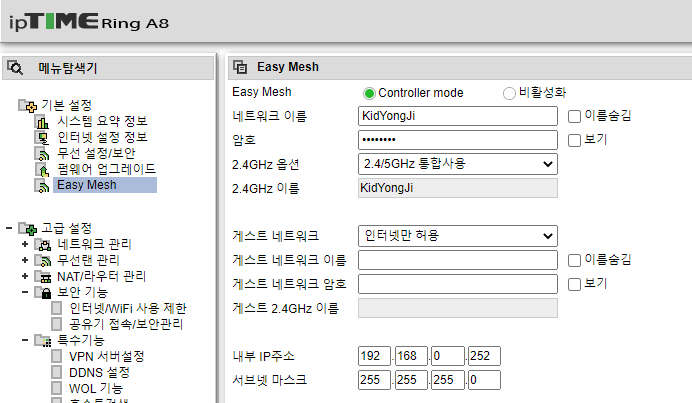692x403 pixels.
Task: Open 인터넷/WiFi 사용 제한 menu item
Action: click(128, 308)
